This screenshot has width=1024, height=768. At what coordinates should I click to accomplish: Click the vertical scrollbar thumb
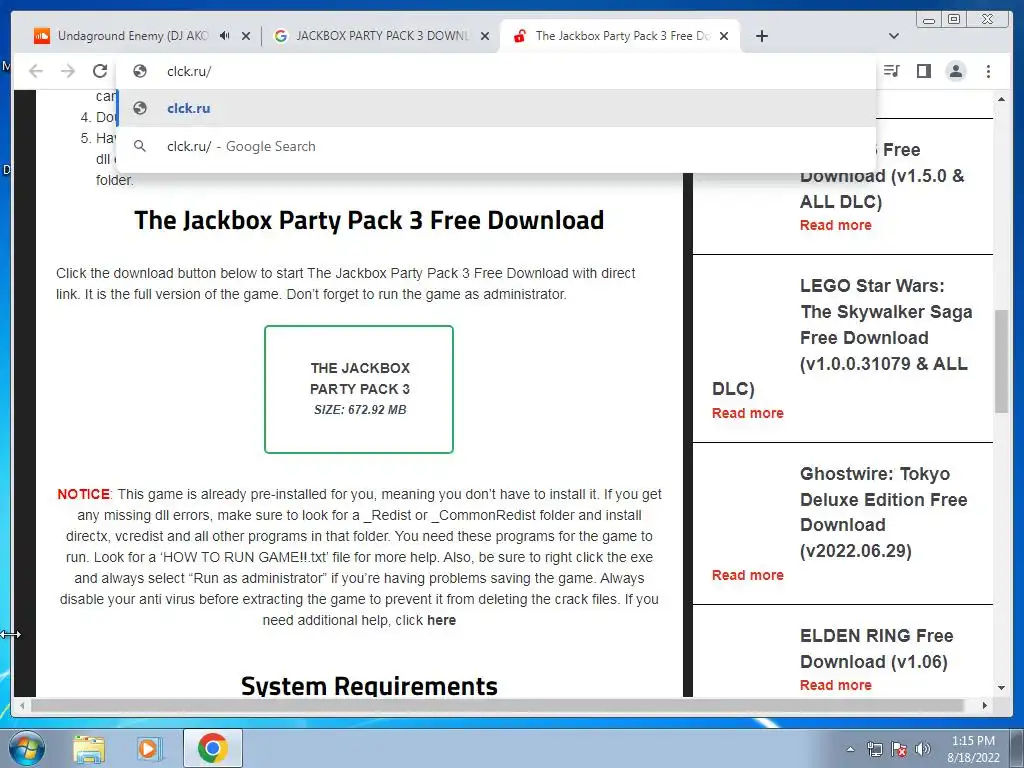1002,361
